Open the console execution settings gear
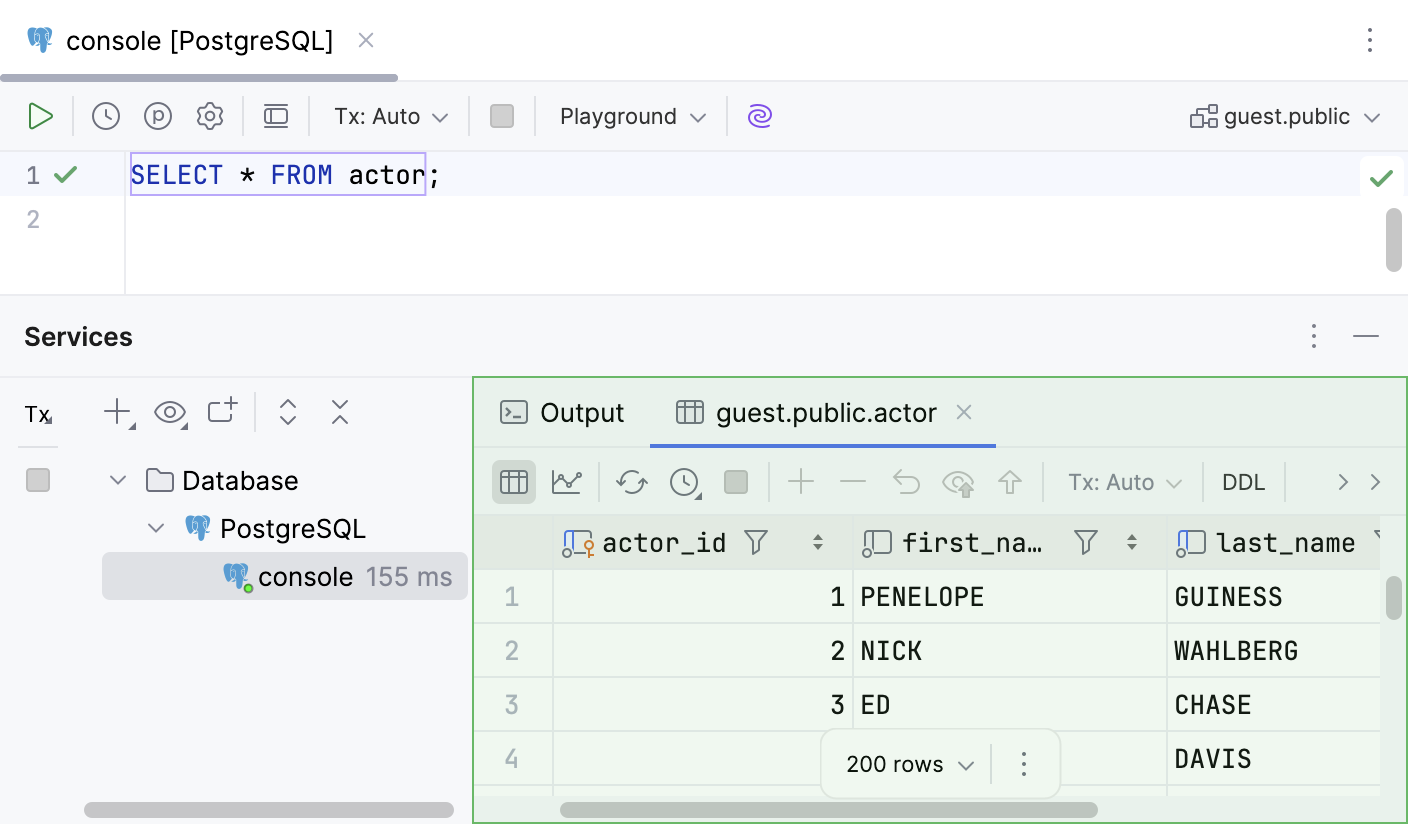 coord(210,116)
